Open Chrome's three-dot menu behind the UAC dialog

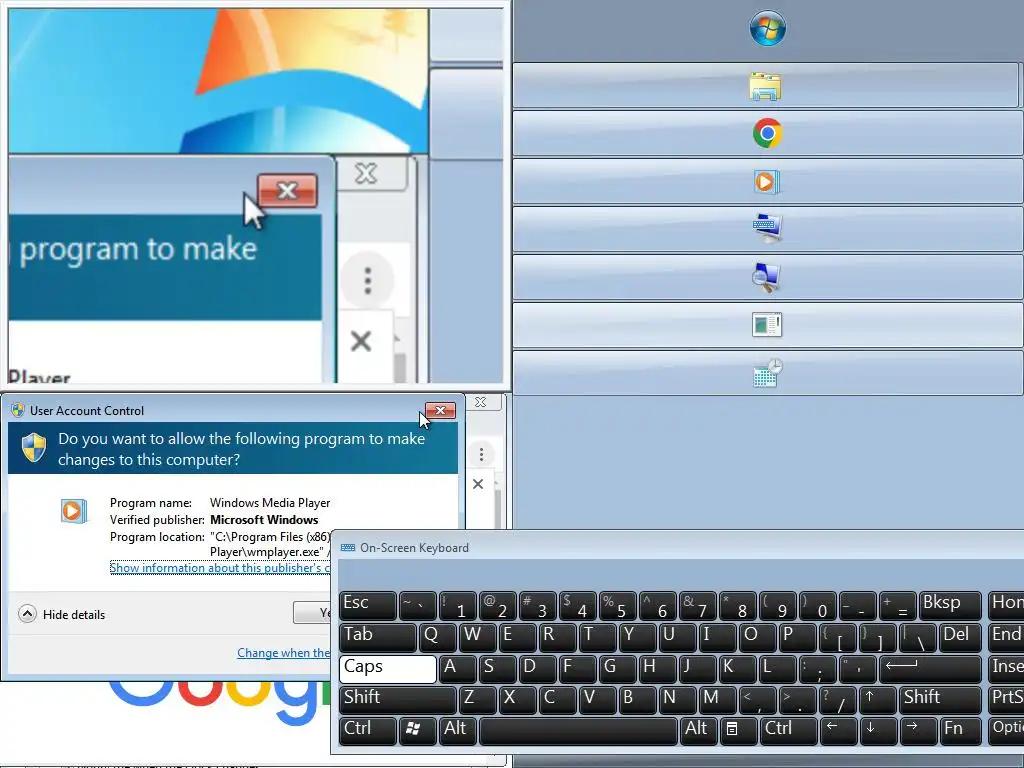481,454
